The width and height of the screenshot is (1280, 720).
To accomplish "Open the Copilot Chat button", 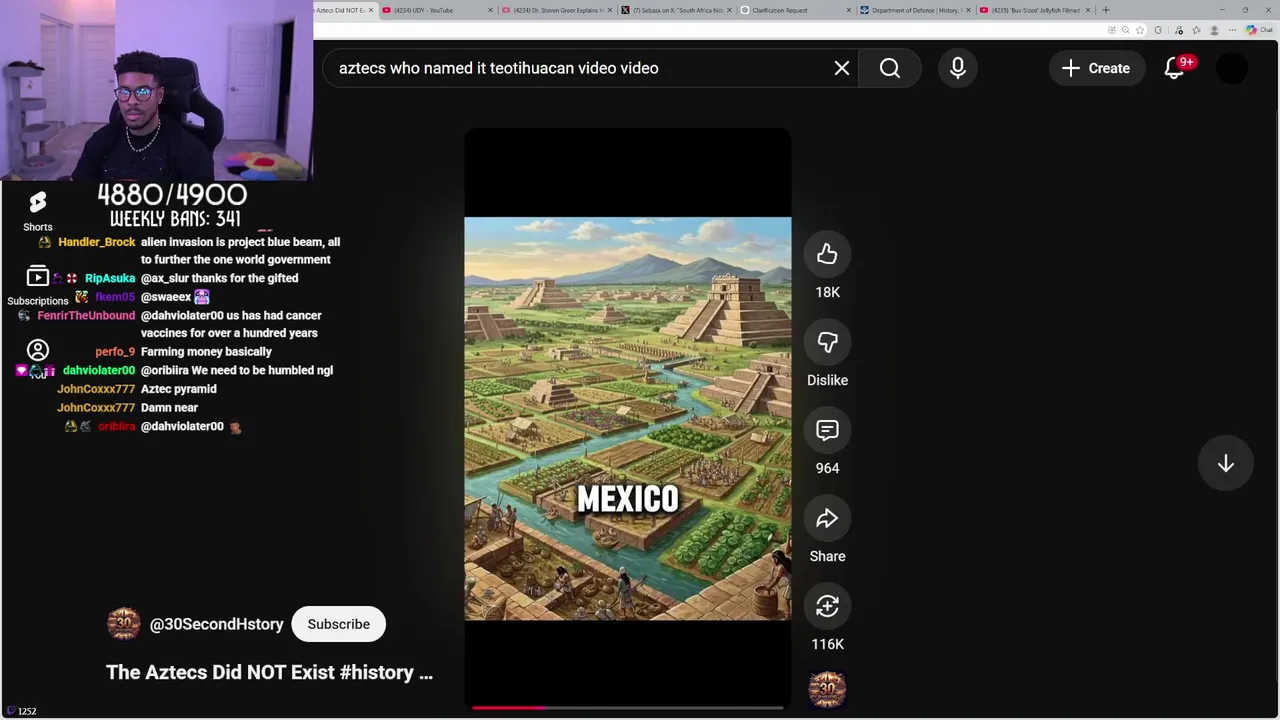I will 1258,30.
